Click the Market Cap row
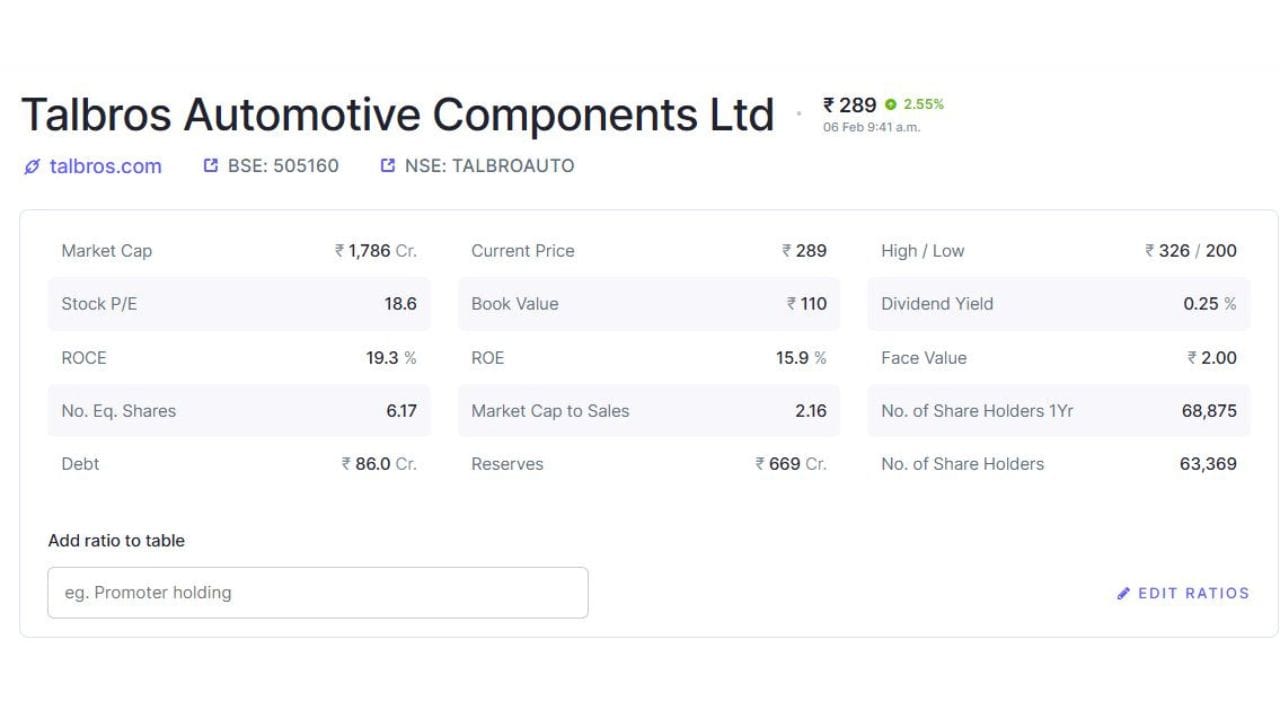The height and width of the screenshot is (720, 1280). pos(239,251)
